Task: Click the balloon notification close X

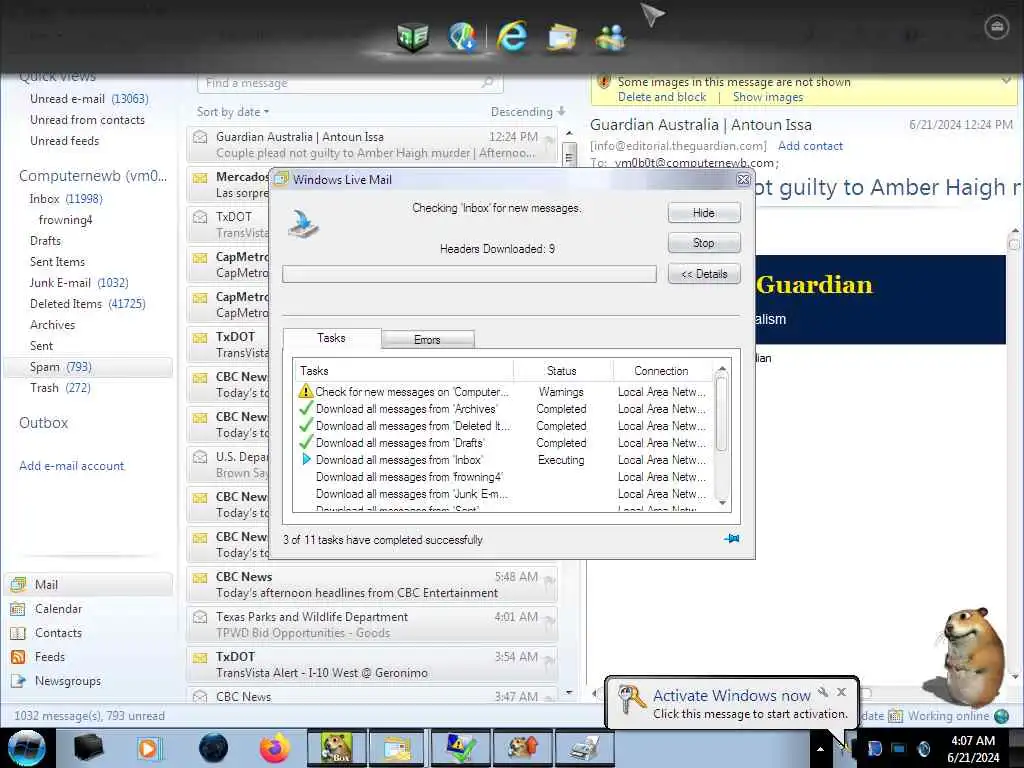Action: 842,692
